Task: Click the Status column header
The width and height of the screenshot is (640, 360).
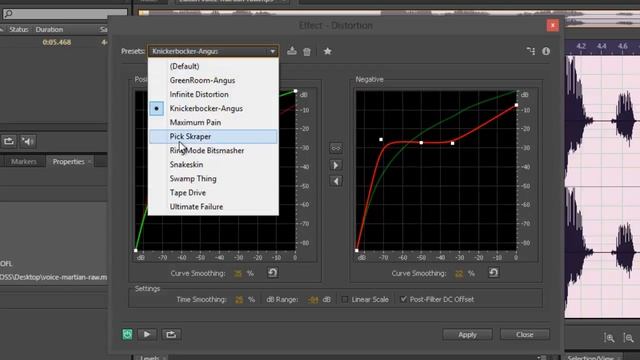Action: pyautogui.click(x=19, y=29)
